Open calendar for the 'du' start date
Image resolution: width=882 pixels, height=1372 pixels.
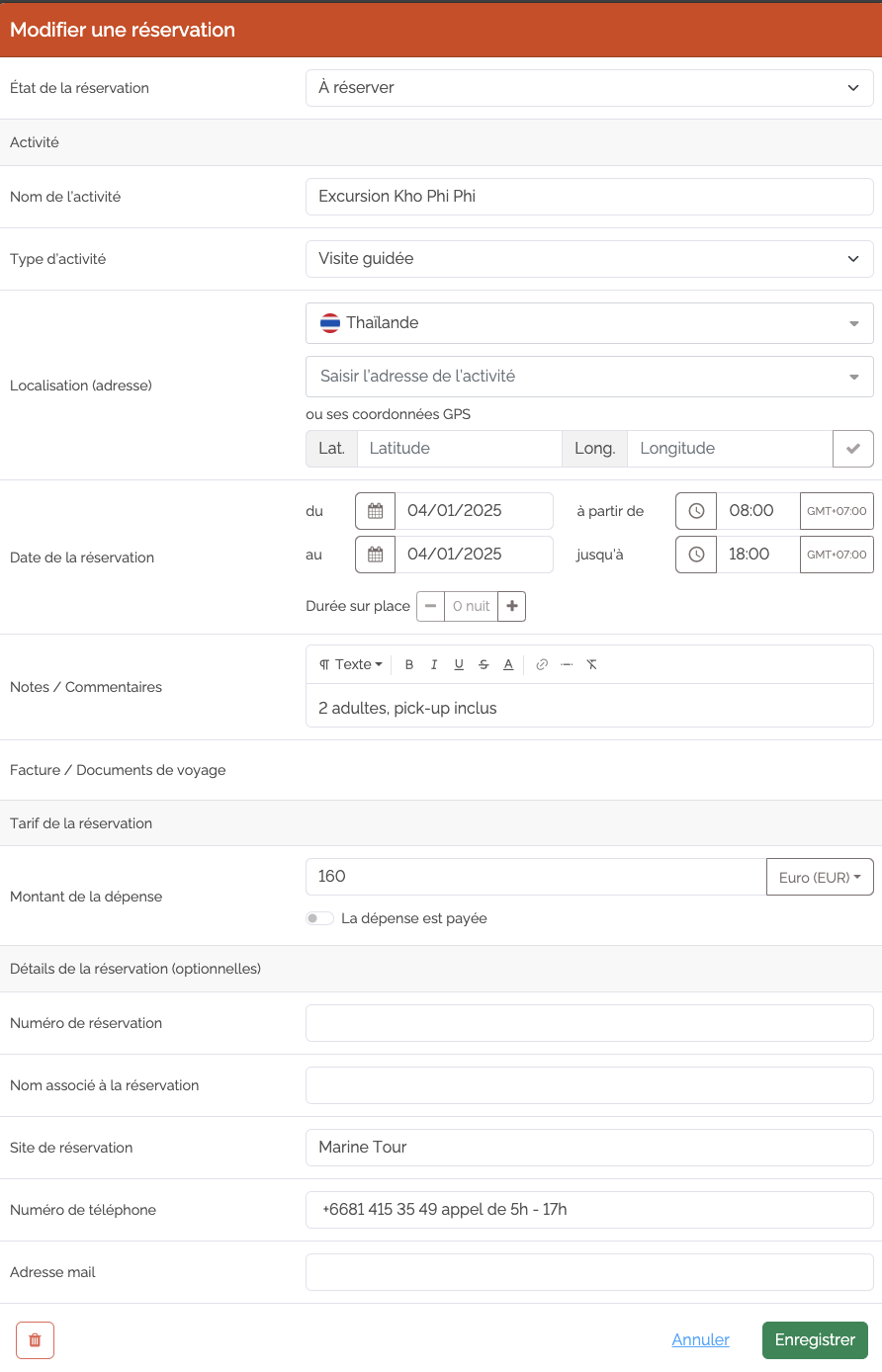[375, 511]
